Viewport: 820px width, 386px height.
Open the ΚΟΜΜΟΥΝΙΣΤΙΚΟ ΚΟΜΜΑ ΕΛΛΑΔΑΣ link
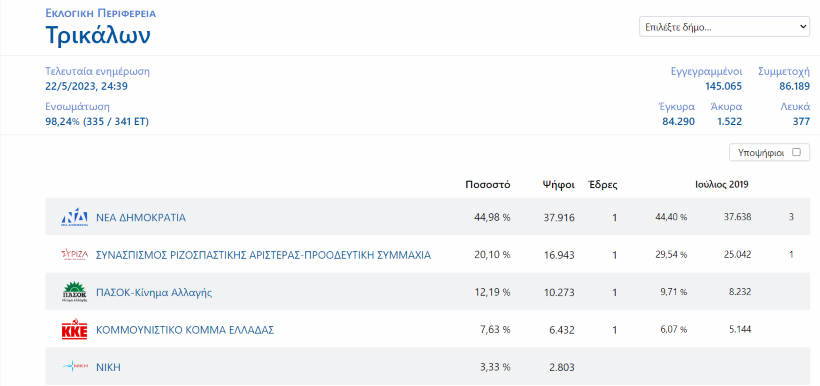pos(185,331)
